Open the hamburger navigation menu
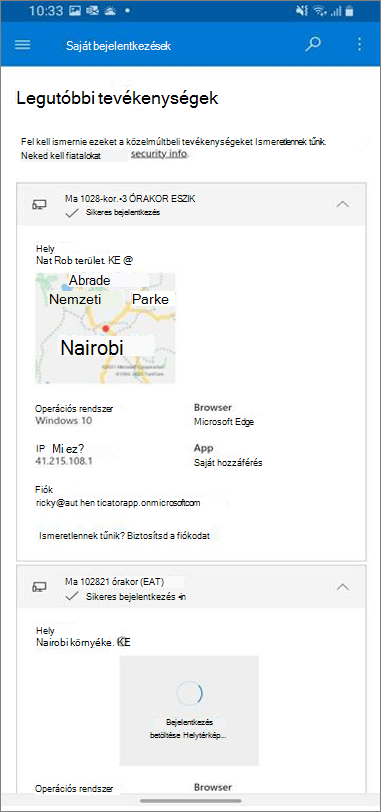381x812 pixels. [22, 45]
